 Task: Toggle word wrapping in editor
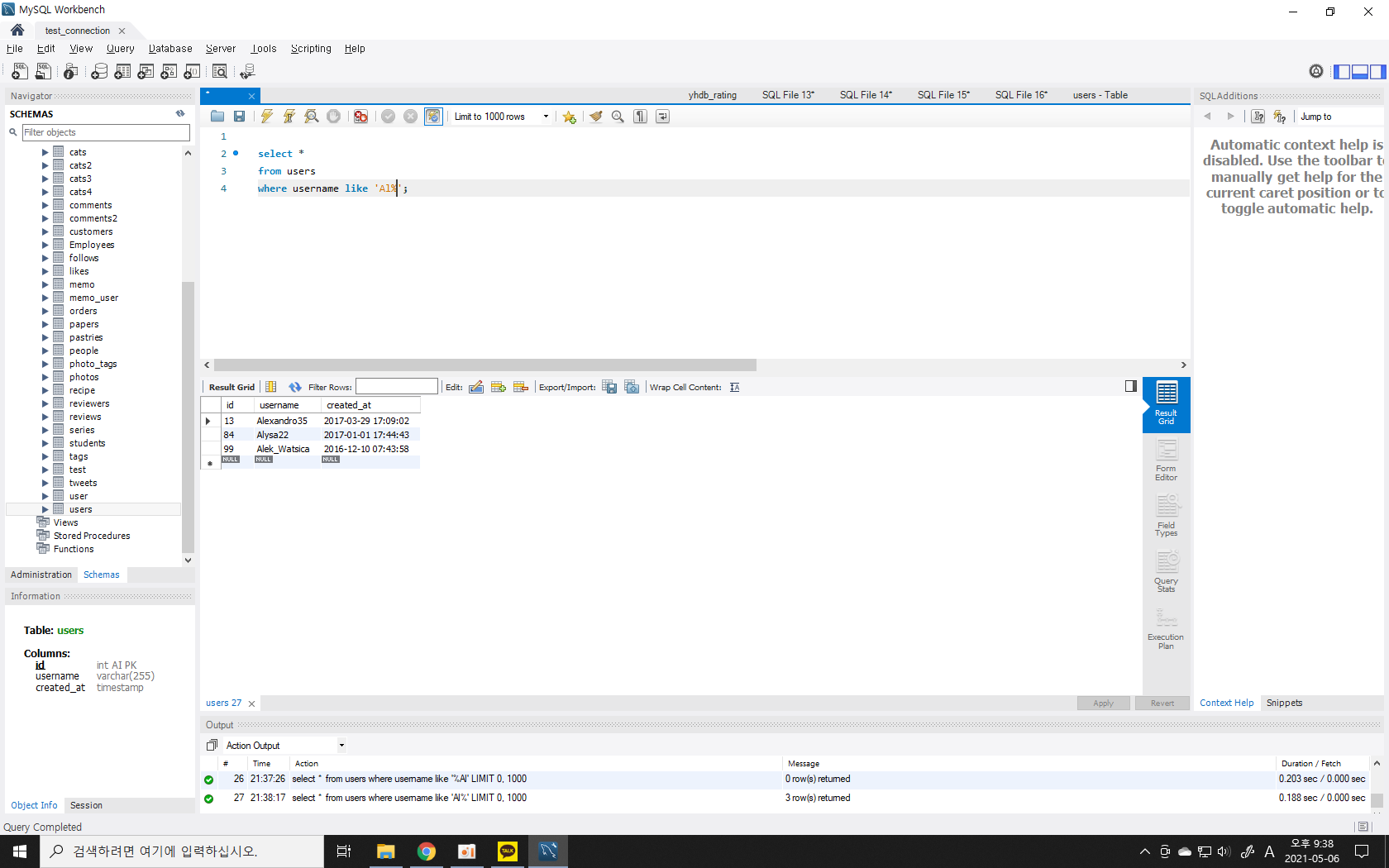click(x=662, y=117)
